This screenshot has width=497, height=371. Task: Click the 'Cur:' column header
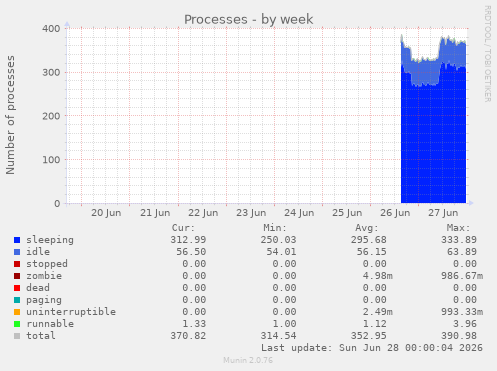point(183,228)
